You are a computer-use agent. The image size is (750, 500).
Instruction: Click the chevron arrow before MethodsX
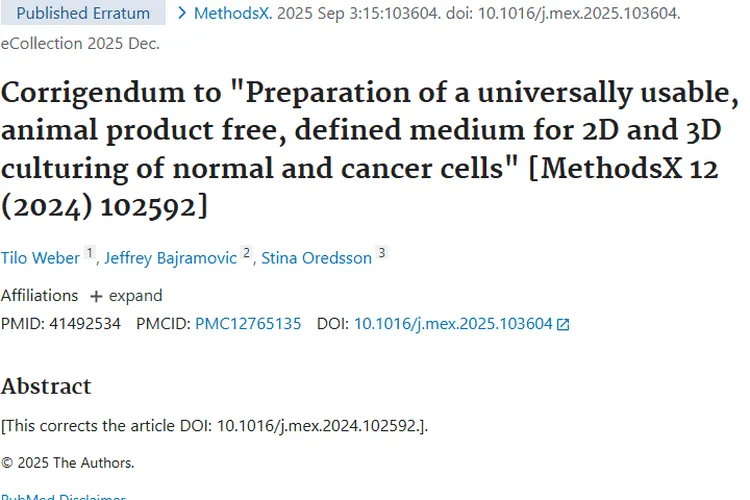point(182,14)
